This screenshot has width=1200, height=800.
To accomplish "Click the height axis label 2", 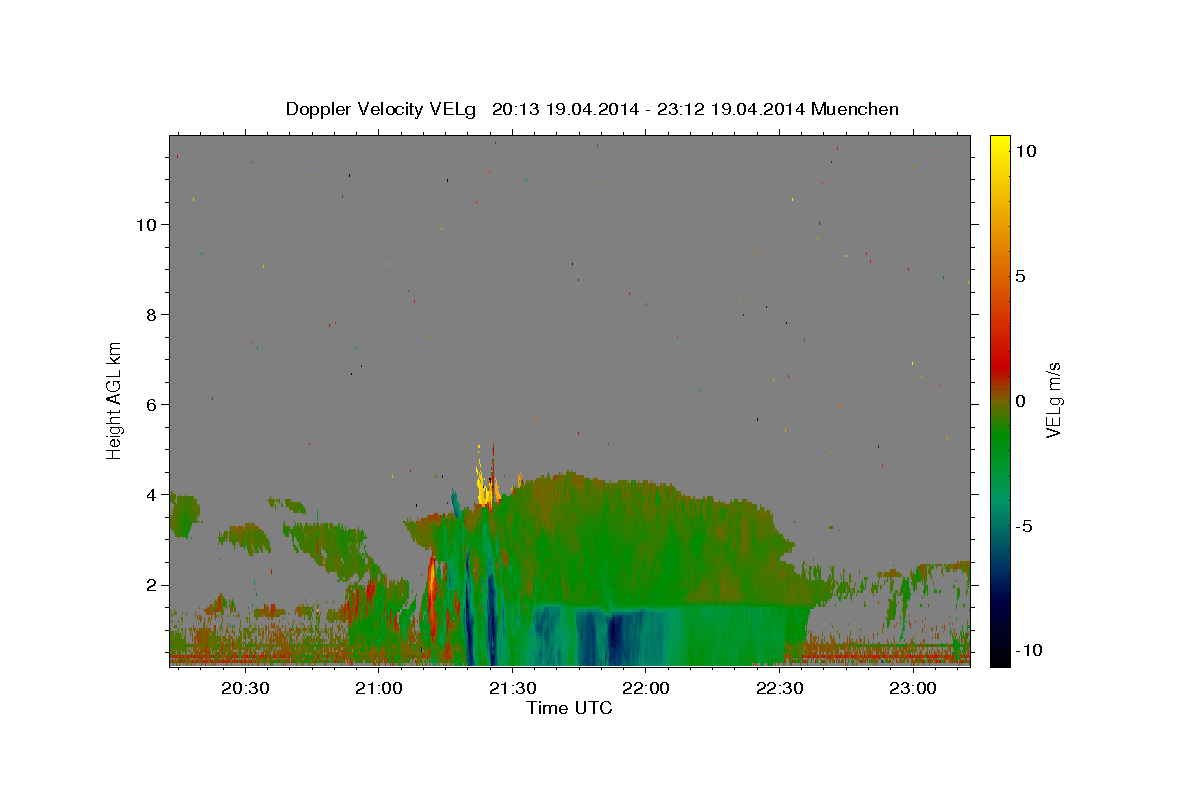I will click(153, 585).
